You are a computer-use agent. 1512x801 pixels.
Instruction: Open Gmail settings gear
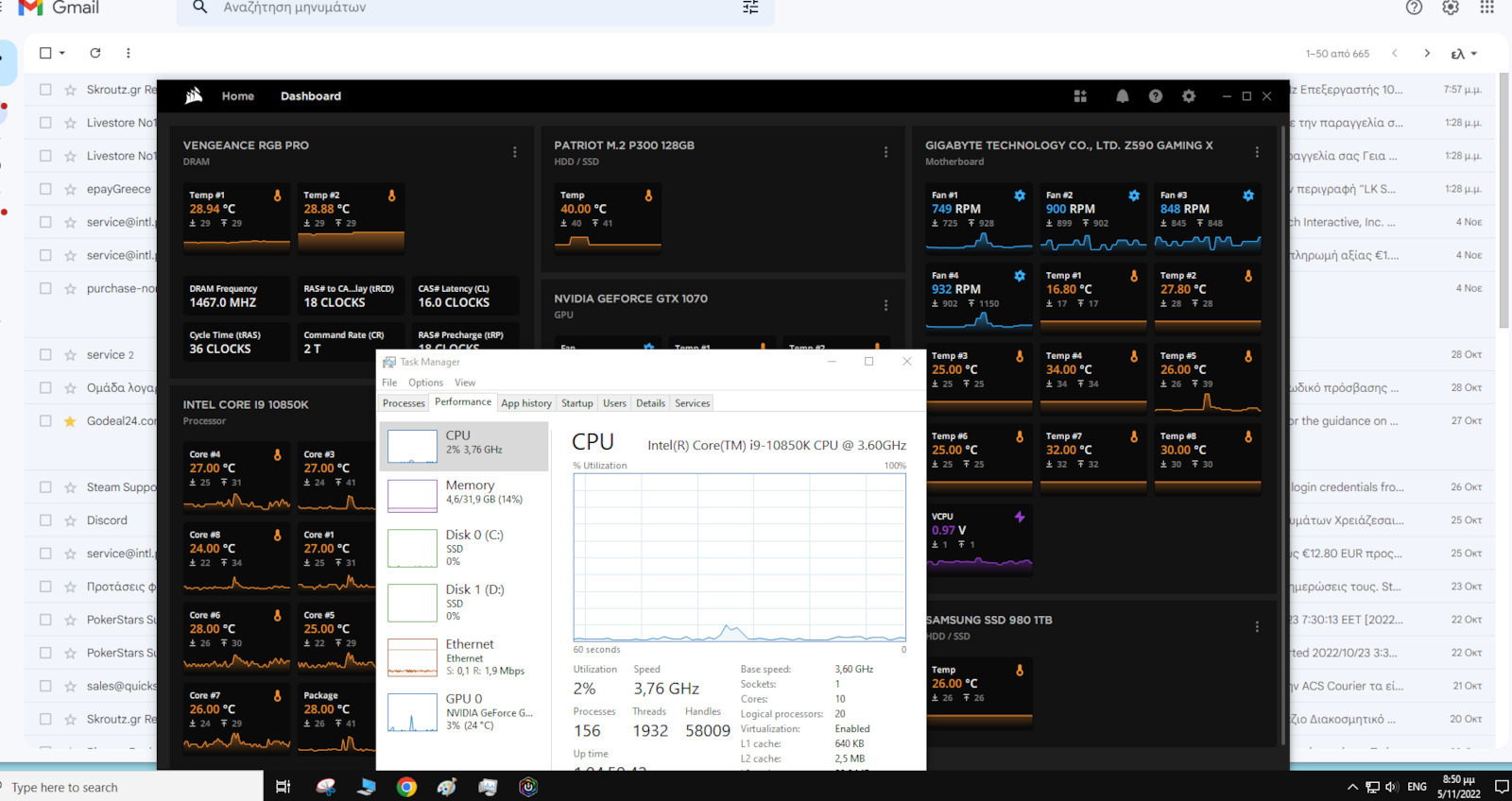(1451, 8)
